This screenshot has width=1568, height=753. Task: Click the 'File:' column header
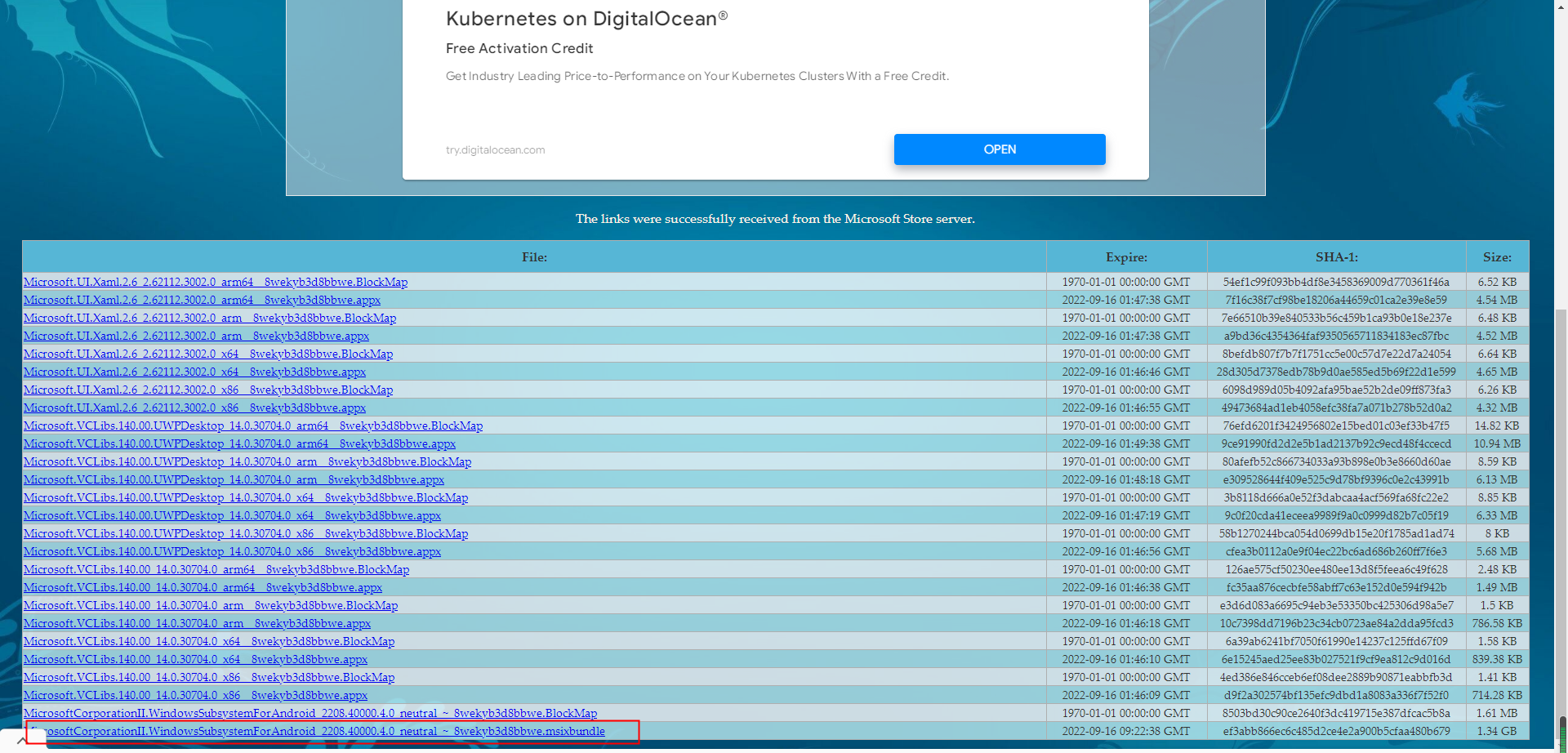(534, 257)
